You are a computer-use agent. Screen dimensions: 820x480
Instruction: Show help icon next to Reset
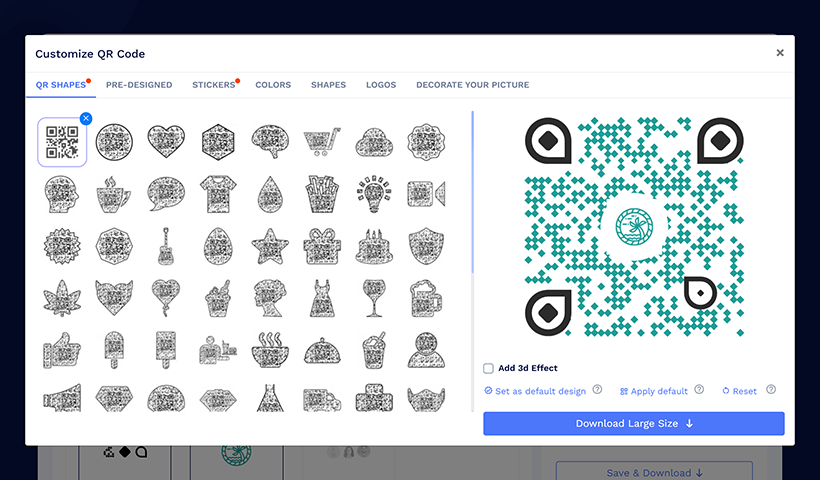(771, 390)
